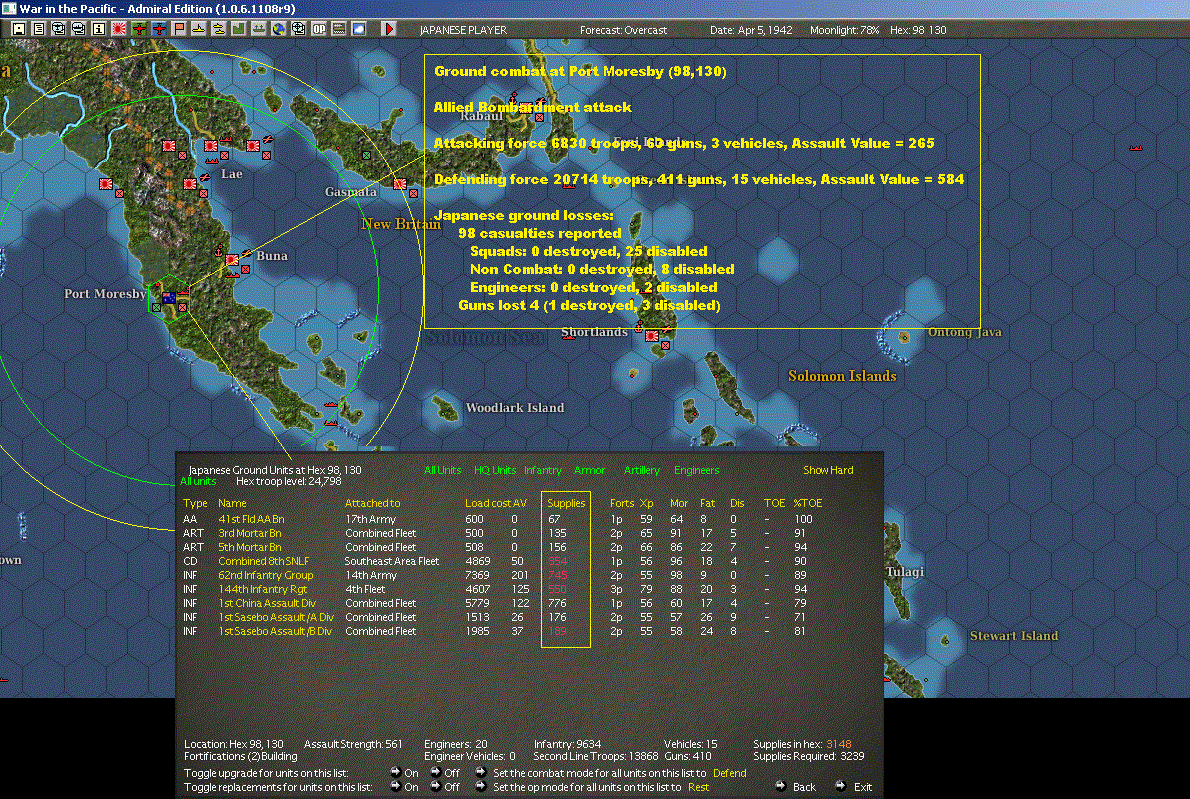Screen dimensions: 1190x799
Task: Select the Japanese base flag at Shortlands
Action: point(652,335)
